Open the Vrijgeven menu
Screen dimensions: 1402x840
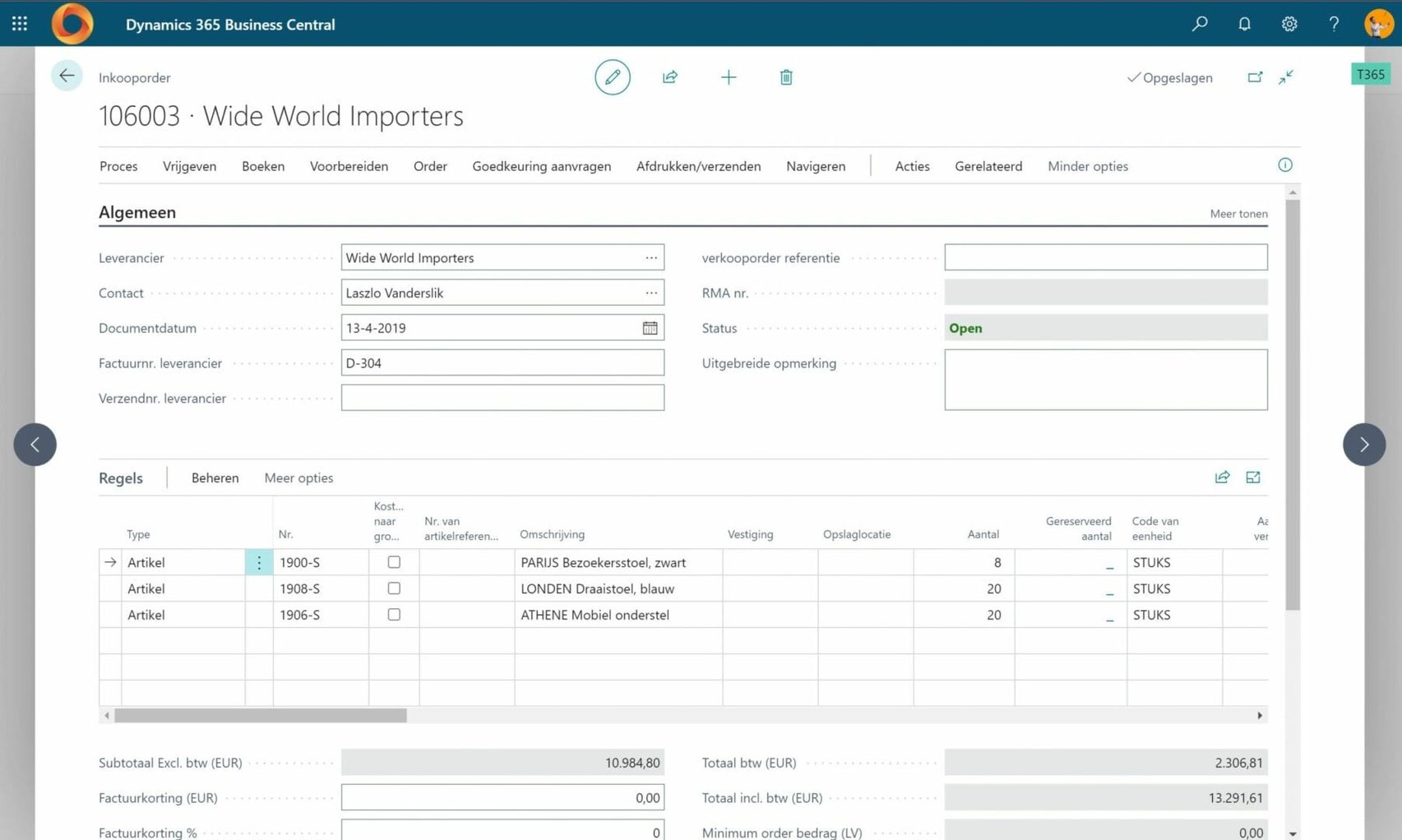(x=189, y=166)
